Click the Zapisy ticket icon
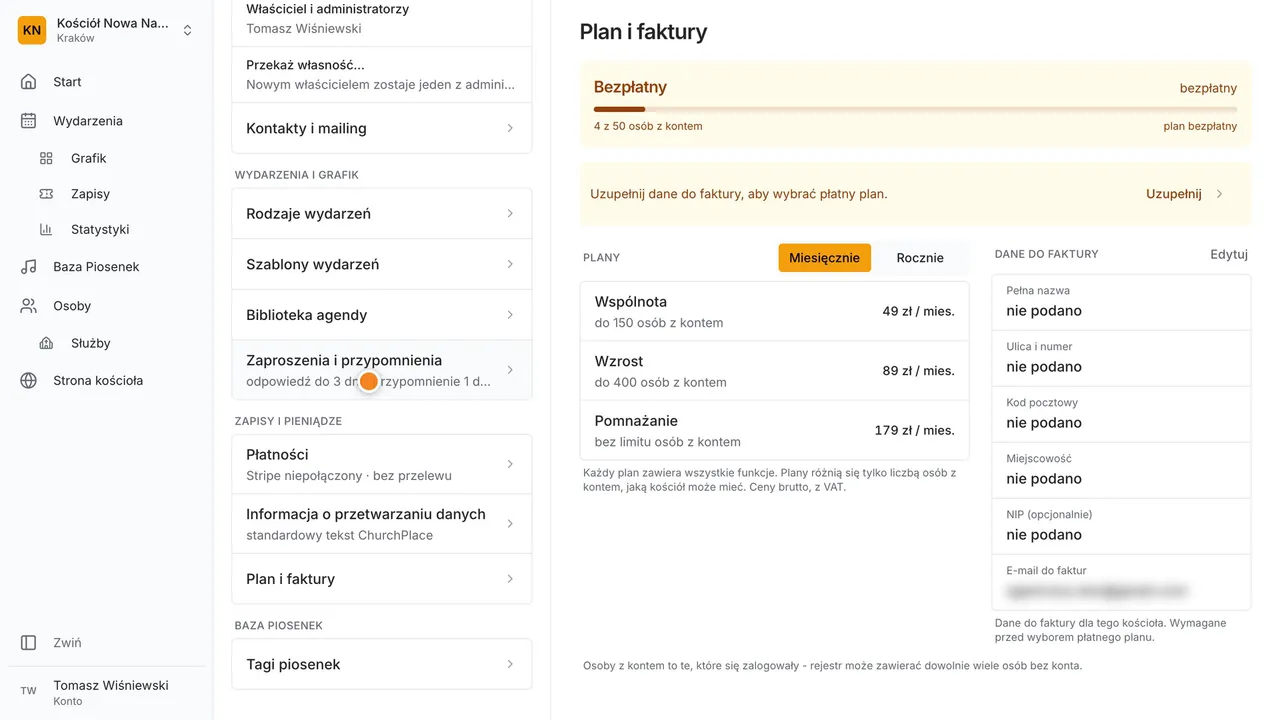Screen dimensions: 1280x720 pos(46,194)
